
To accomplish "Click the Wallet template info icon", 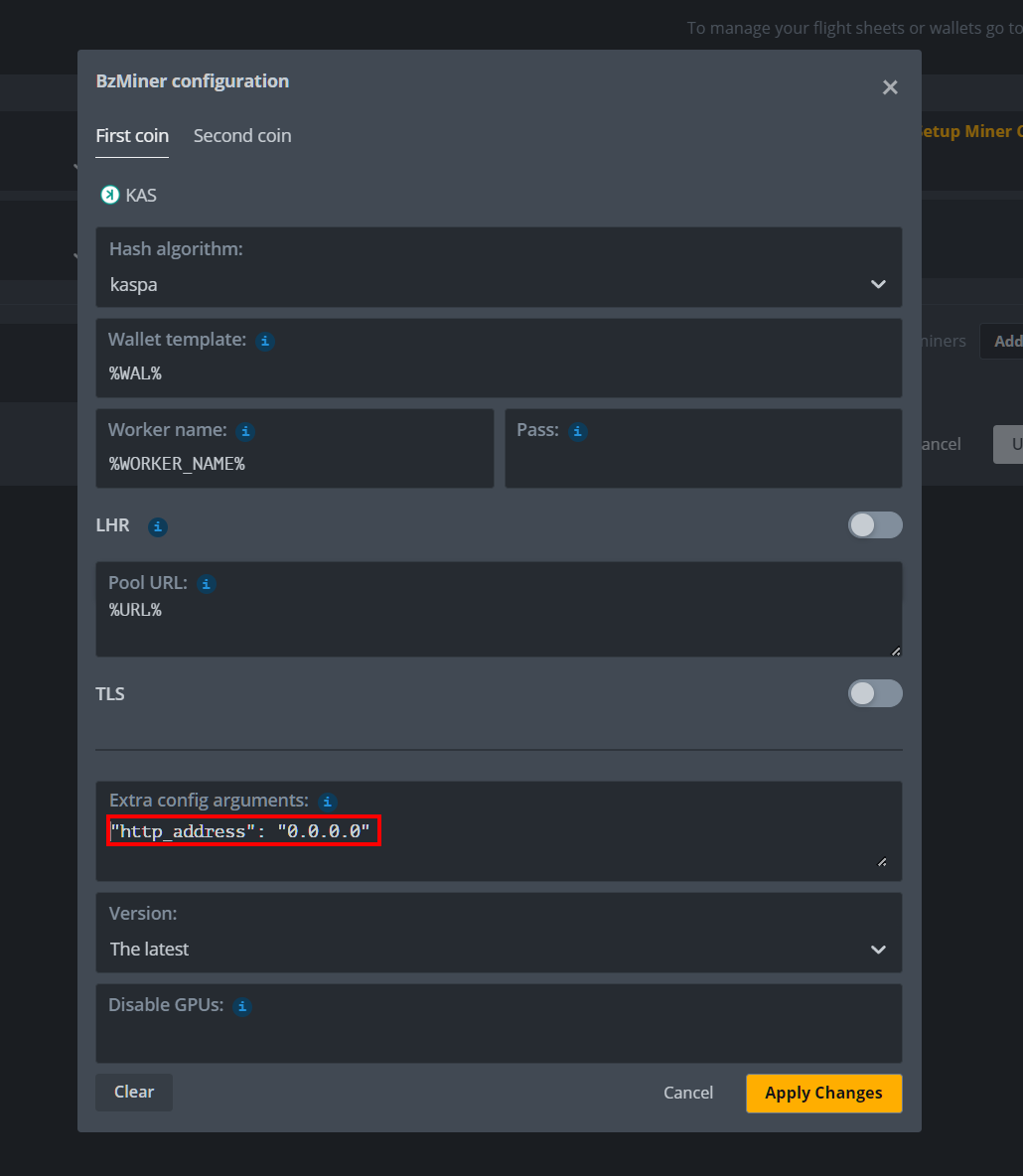I will (265, 341).
